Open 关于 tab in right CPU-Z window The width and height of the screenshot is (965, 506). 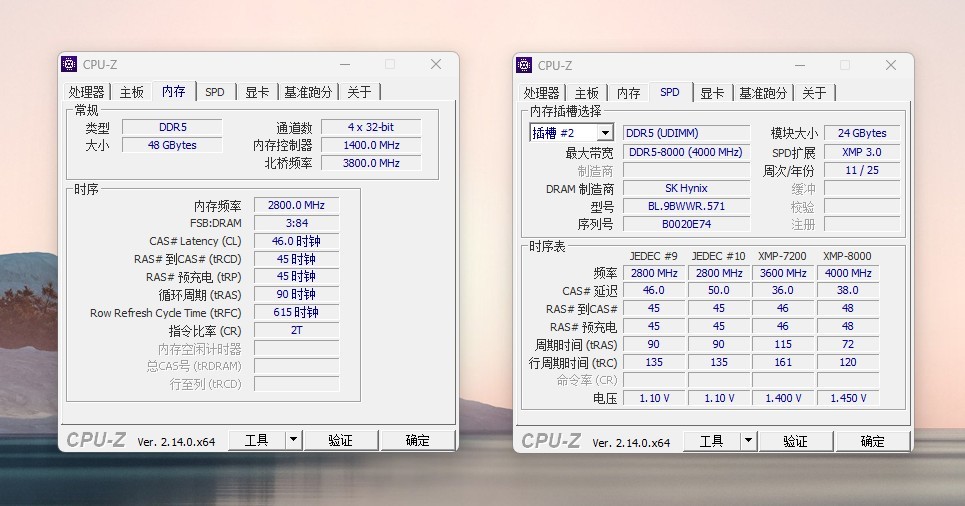click(x=814, y=93)
